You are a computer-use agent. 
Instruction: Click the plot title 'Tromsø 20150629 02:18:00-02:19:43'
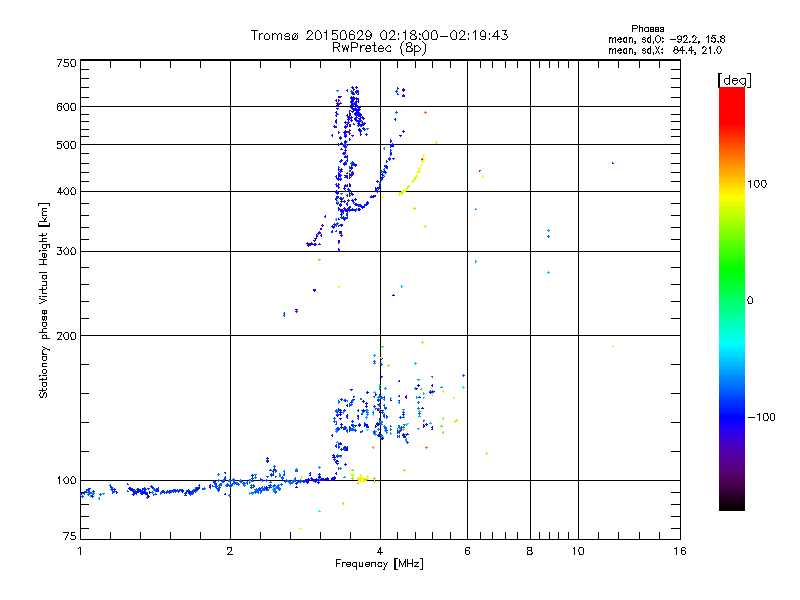pyautogui.click(x=379, y=35)
